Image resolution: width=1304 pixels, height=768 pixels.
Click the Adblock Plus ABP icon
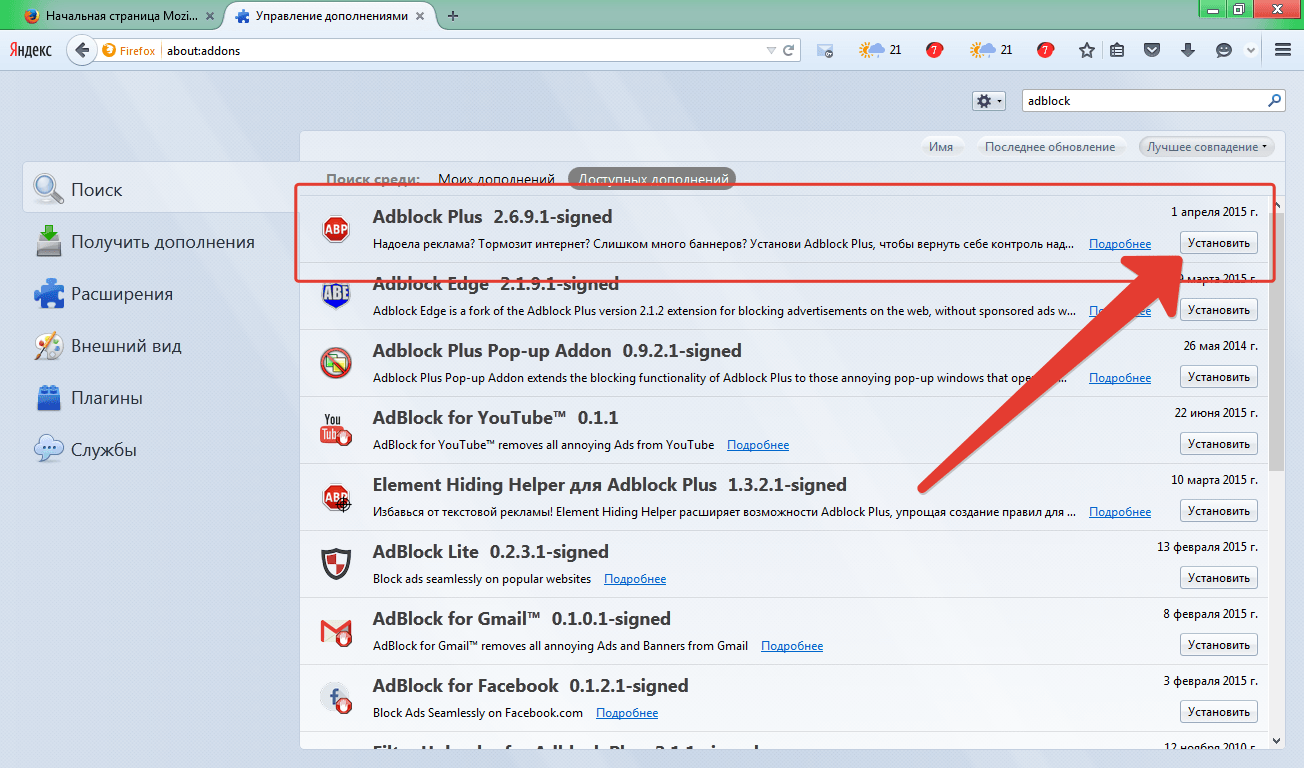(336, 230)
